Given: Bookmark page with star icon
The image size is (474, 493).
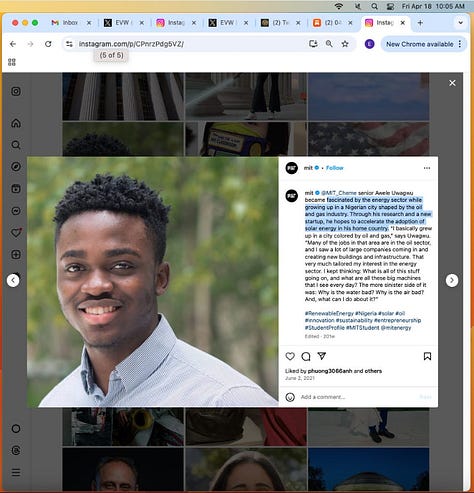Looking at the screenshot, I should pos(345,44).
